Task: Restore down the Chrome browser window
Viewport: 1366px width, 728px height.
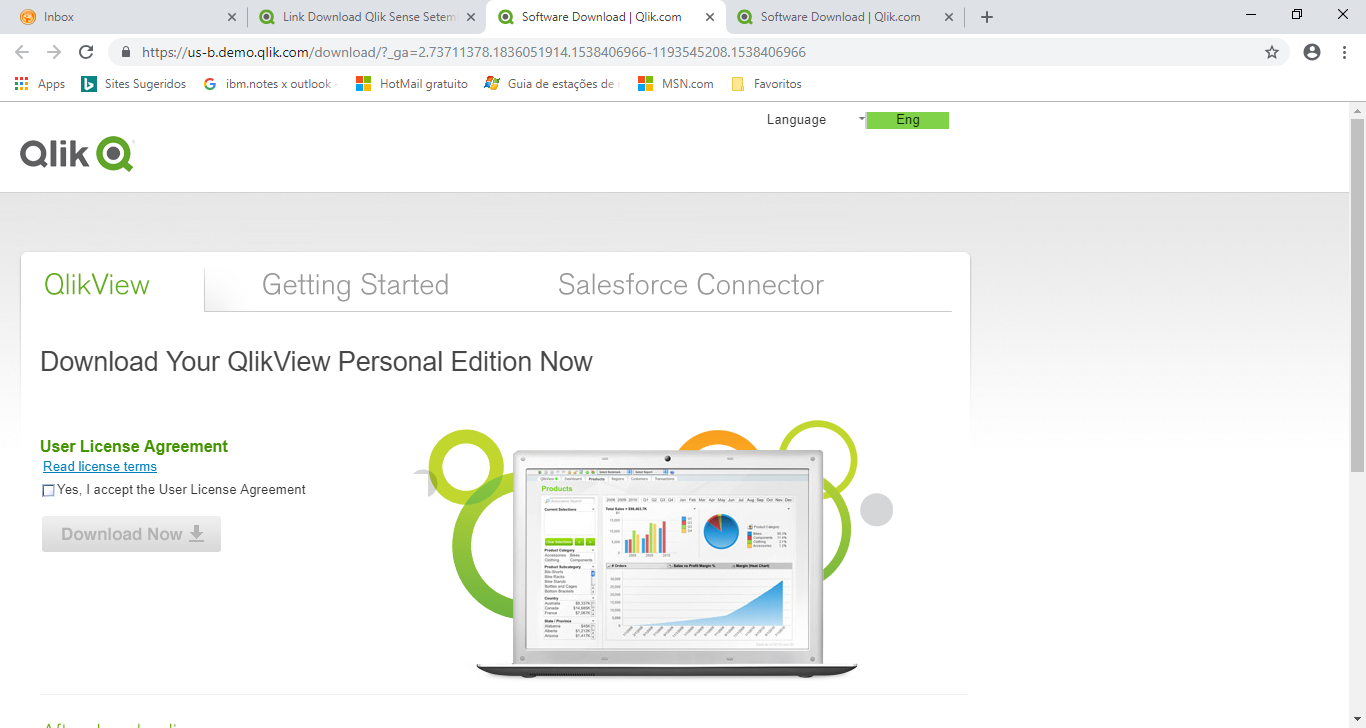Action: tap(1297, 14)
